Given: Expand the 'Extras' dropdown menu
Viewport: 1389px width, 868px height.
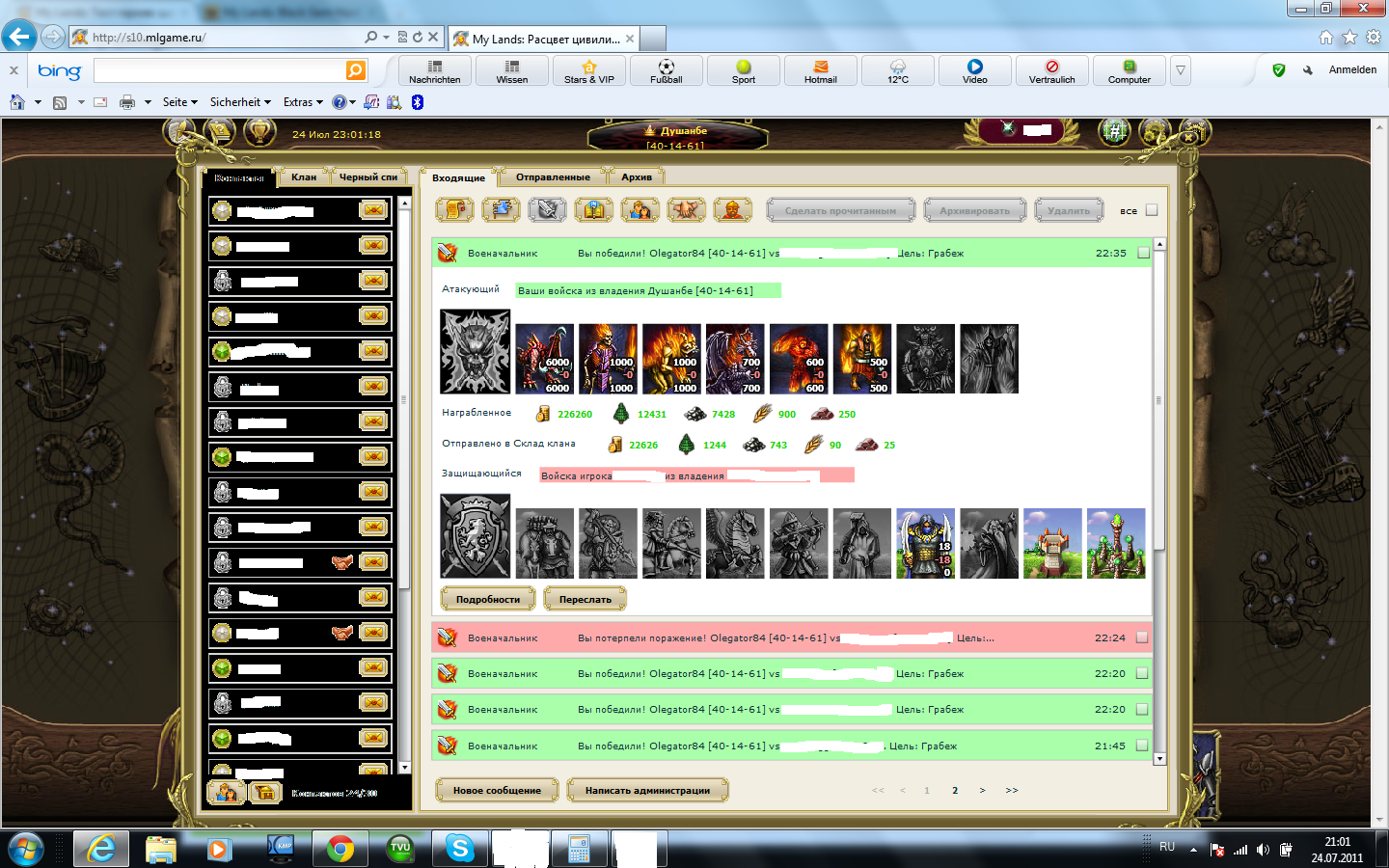Looking at the screenshot, I should click(x=303, y=102).
